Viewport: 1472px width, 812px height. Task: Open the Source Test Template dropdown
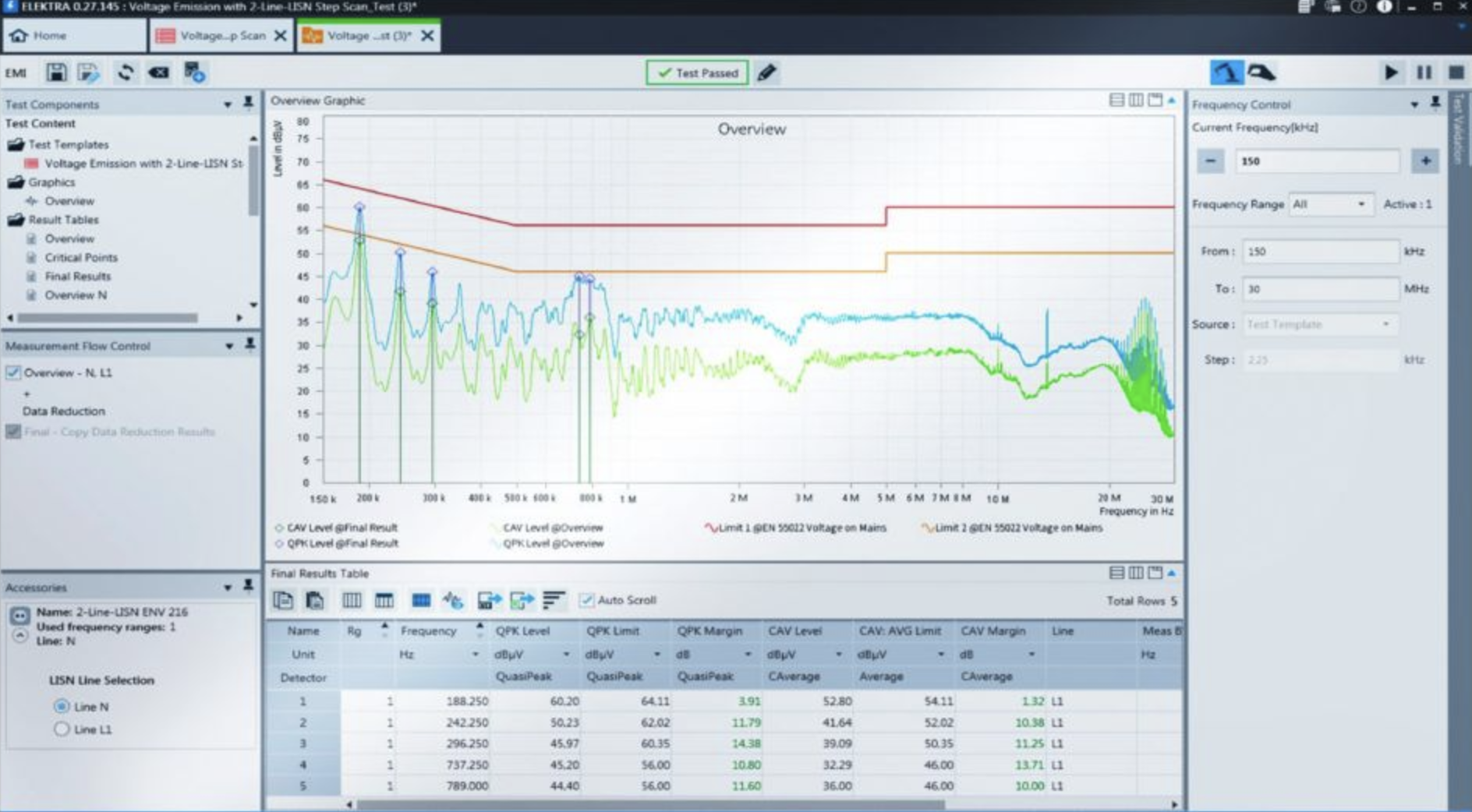[x=1319, y=324]
